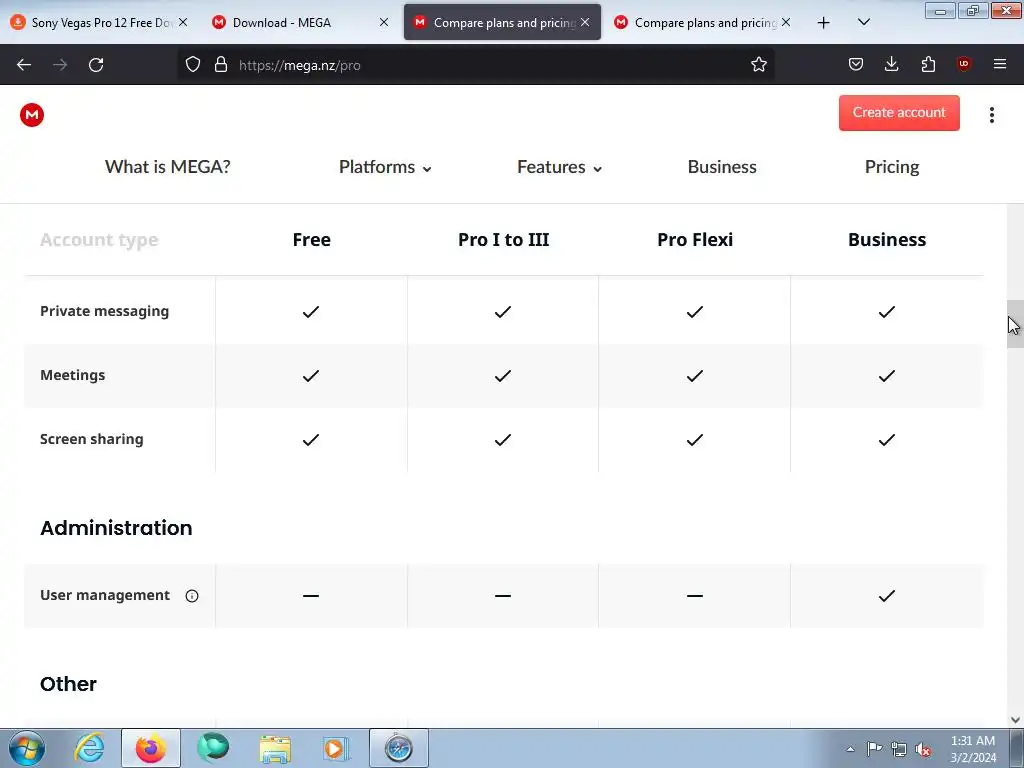This screenshot has width=1024, height=768.
Task: Close the active Compare plans tab
Action: pos(585,22)
